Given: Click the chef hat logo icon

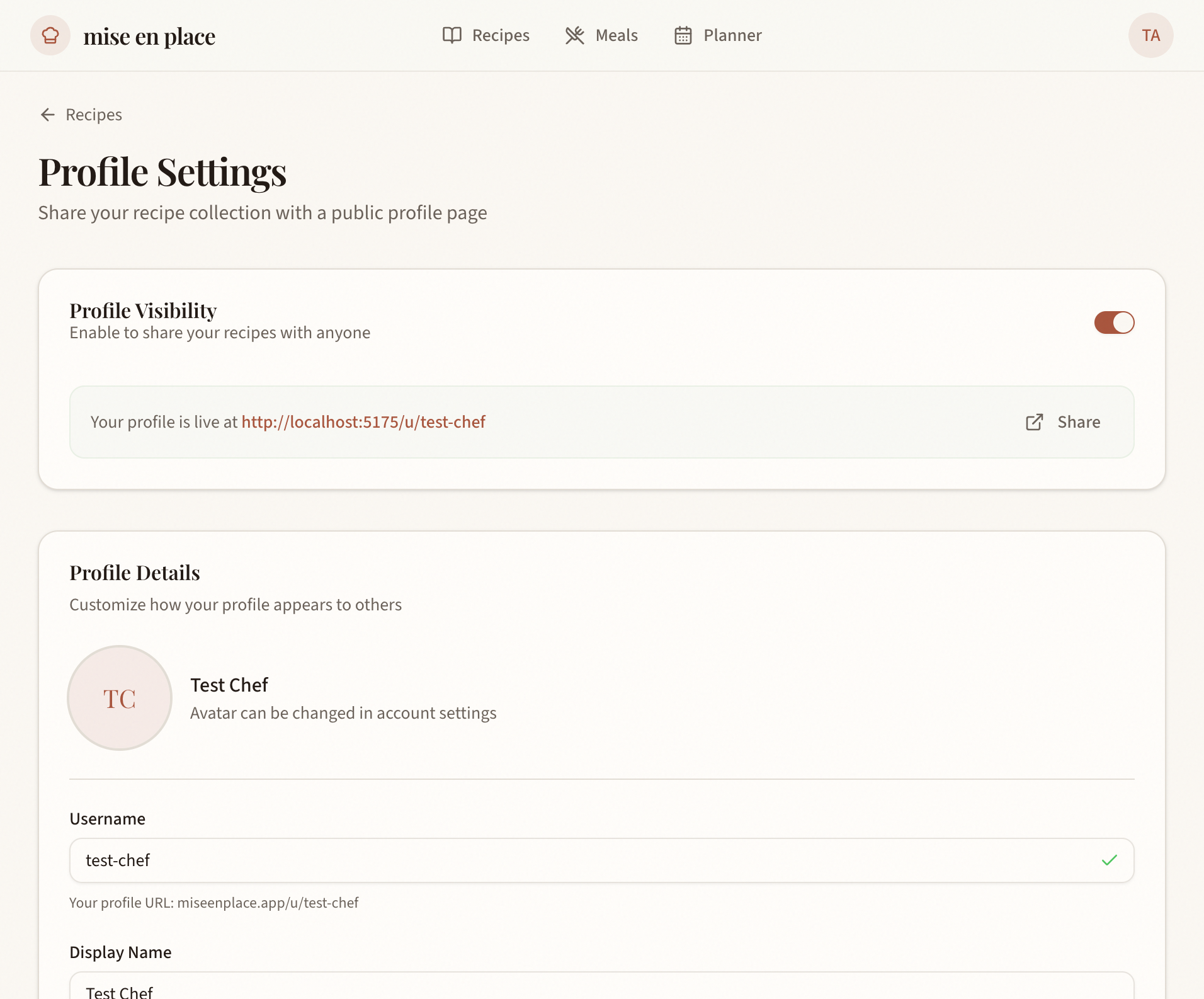Looking at the screenshot, I should click(x=50, y=35).
